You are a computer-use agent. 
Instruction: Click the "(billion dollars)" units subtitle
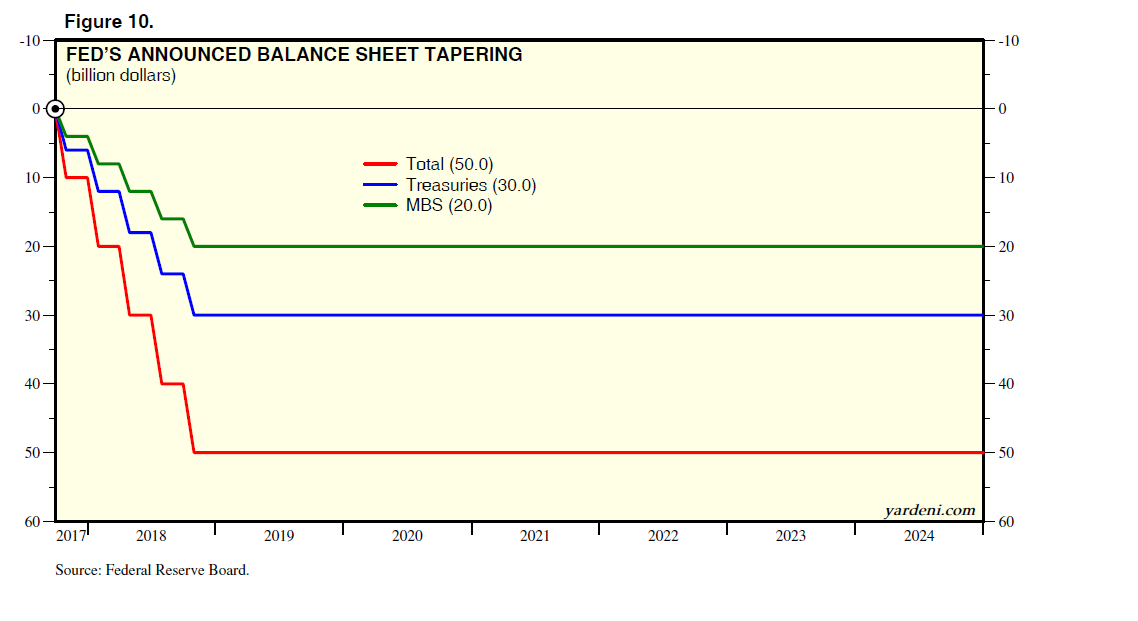point(121,76)
